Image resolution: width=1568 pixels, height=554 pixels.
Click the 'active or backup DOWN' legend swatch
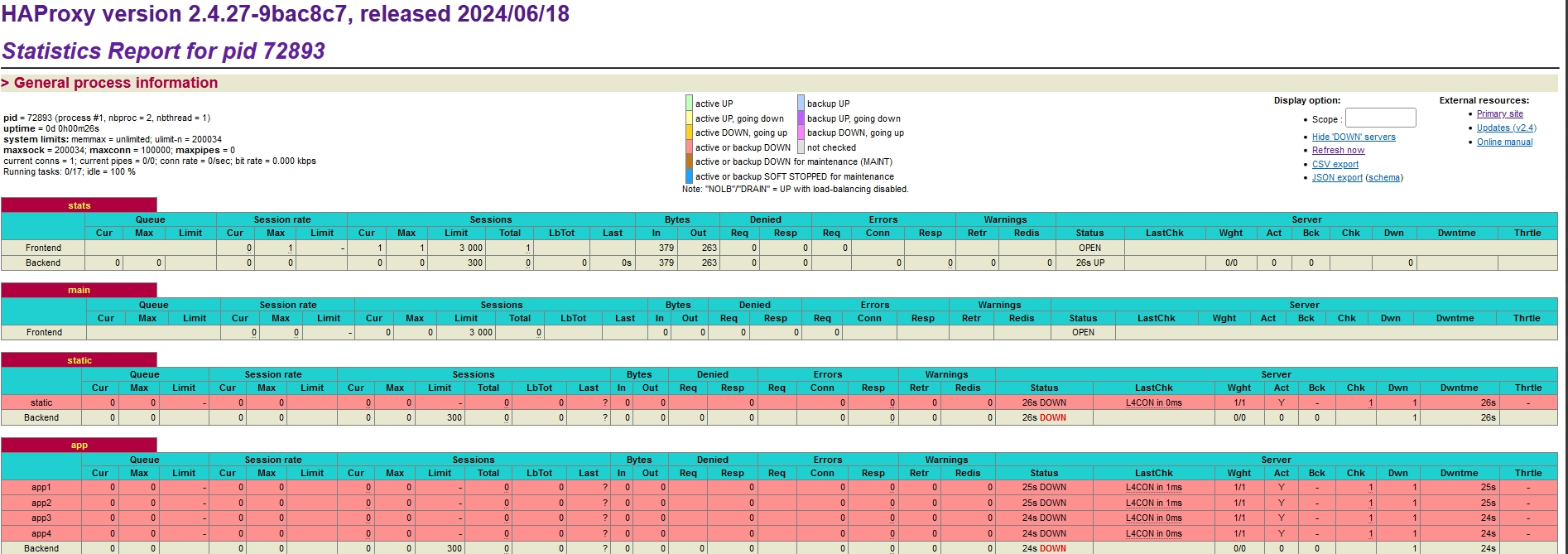click(x=689, y=147)
